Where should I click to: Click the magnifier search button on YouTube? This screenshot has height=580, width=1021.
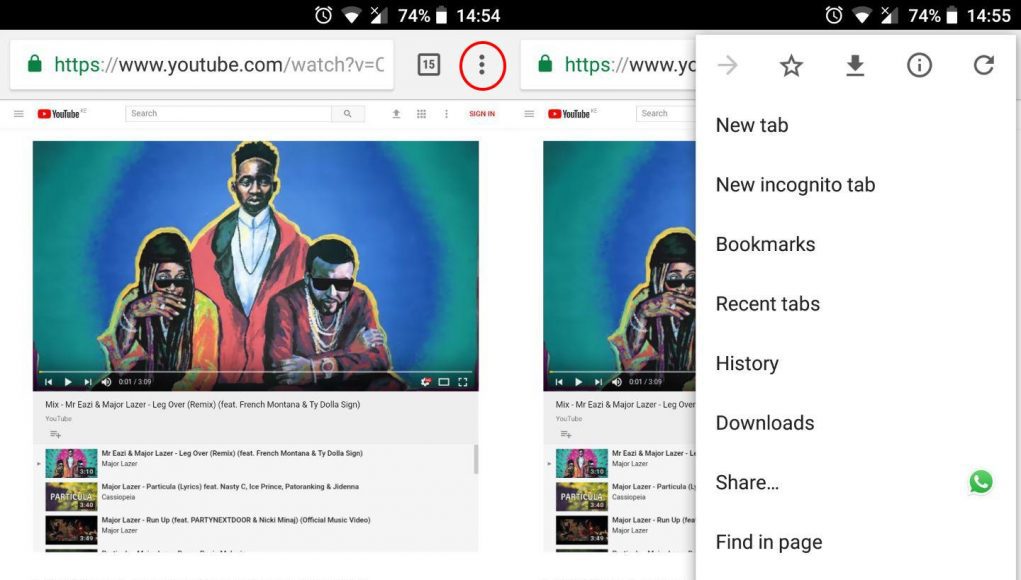[x=348, y=114]
